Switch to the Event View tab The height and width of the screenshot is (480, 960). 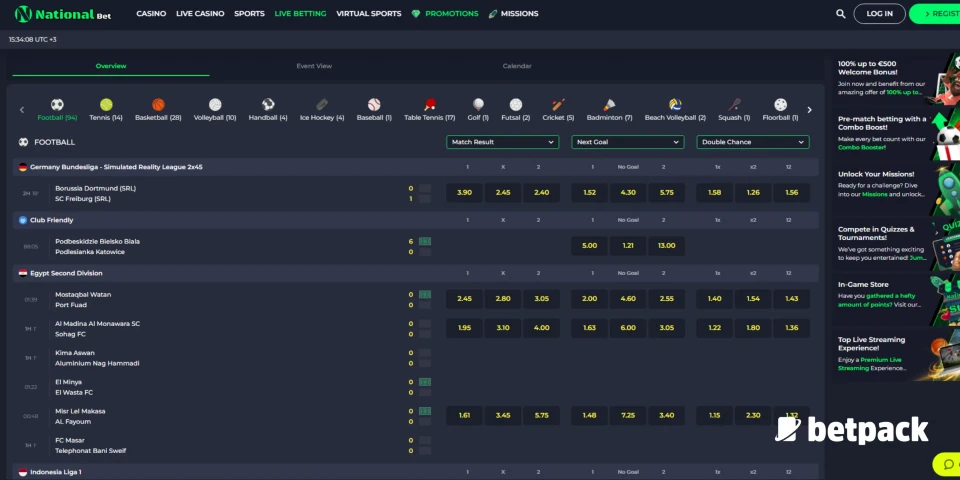314,66
